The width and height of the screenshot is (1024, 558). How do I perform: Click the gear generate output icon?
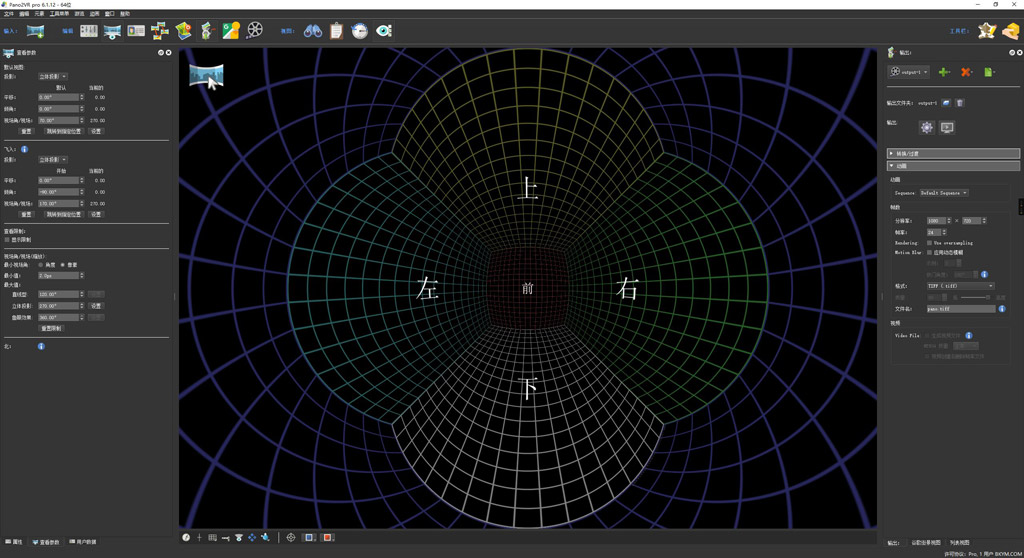click(926, 127)
